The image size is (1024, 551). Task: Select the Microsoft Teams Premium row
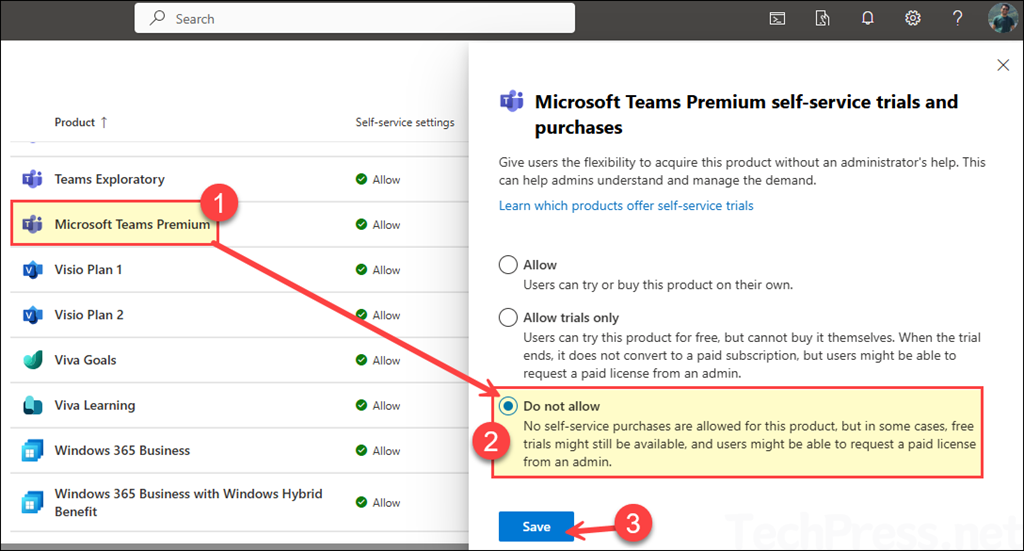click(x=132, y=225)
